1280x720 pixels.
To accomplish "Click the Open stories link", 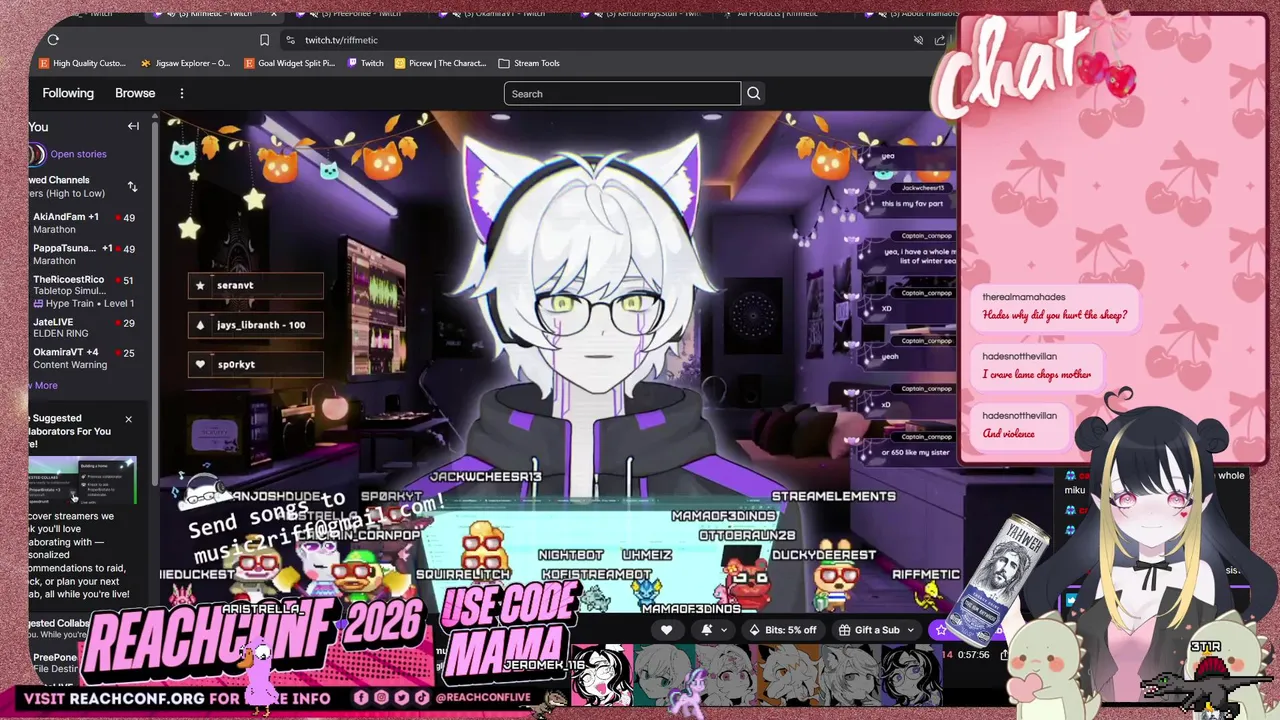I will pos(78,154).
